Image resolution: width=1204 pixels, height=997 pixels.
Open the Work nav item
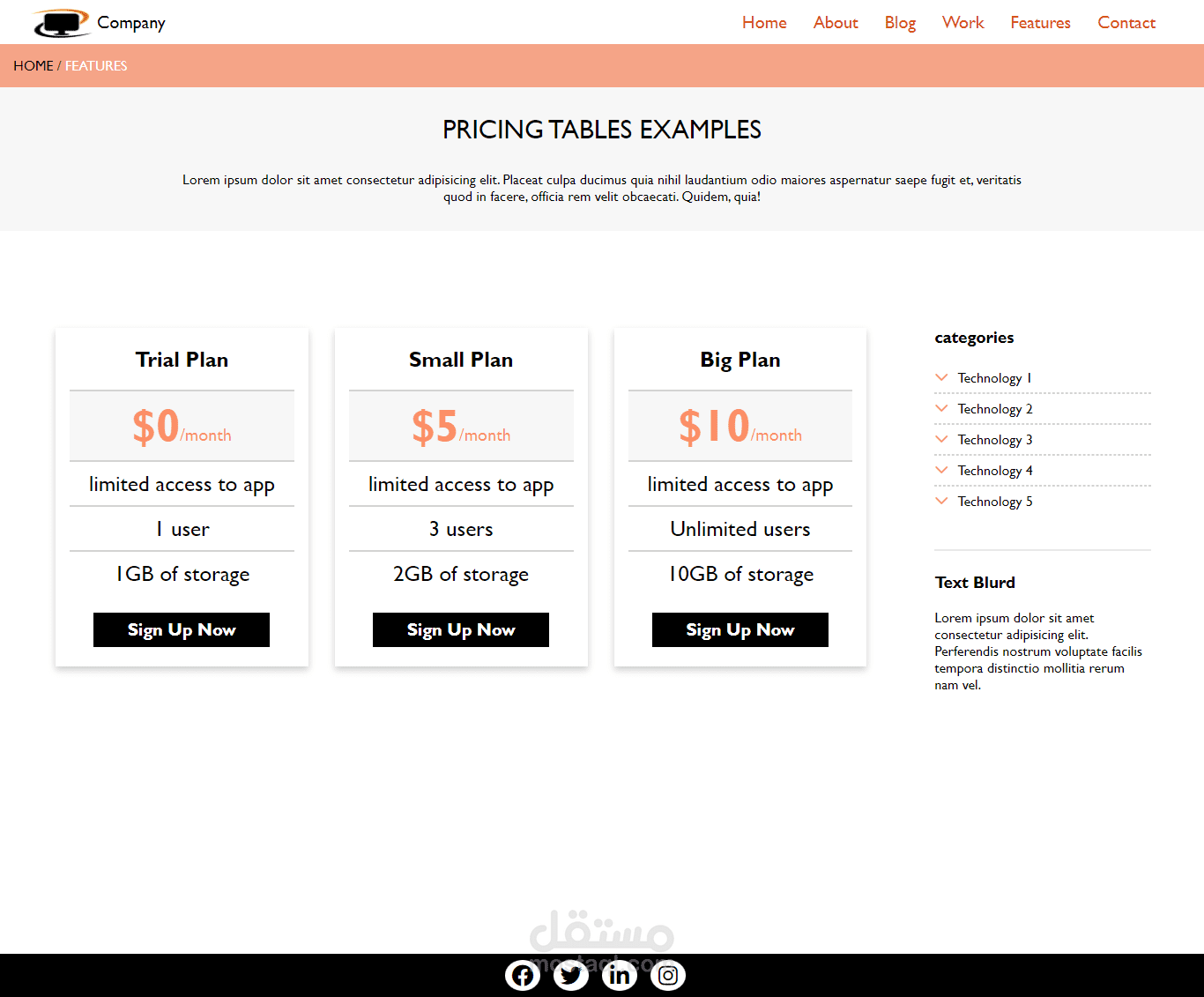pyautogui.click(x=962, y=23)
